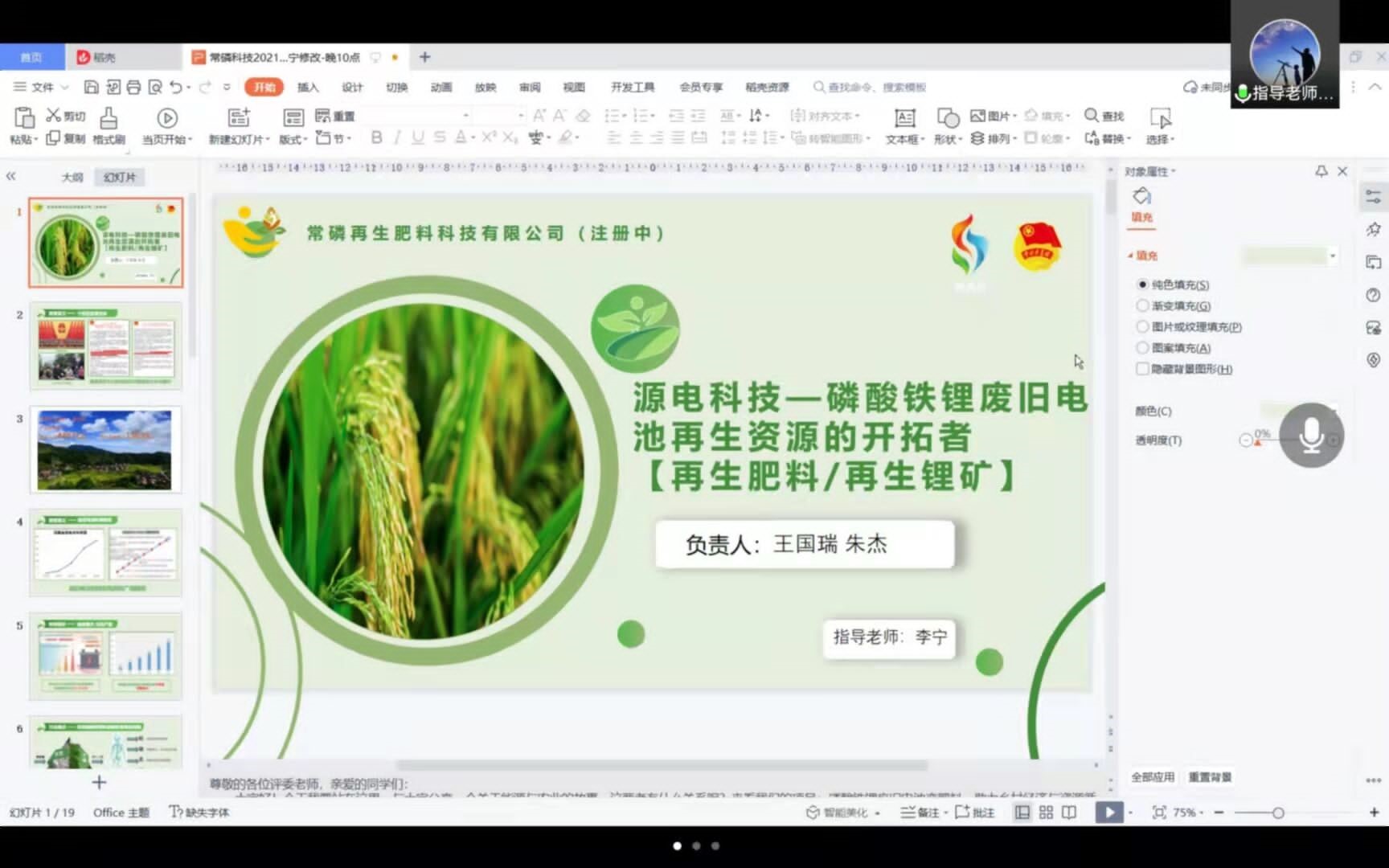Open the 插入 ribbon tab
Viewport: 1389px width, 868px height.
(x=308, y=87)
